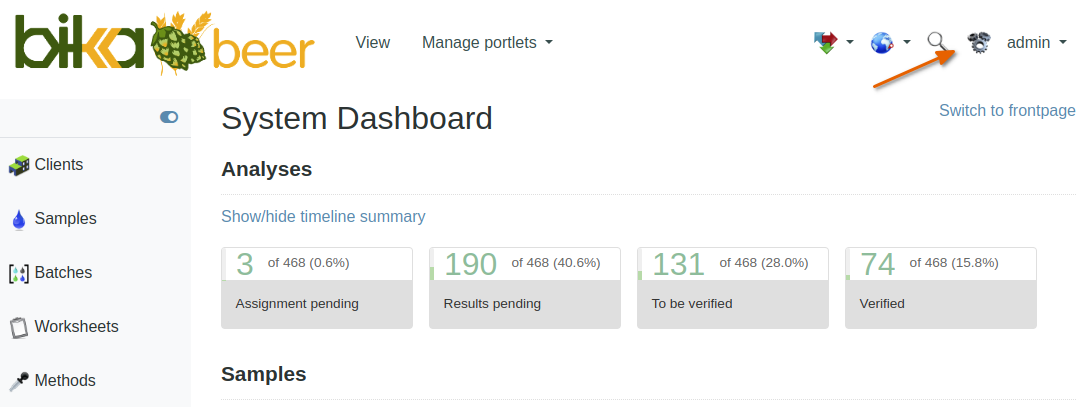Open the Results pending 190 panel

tap(525, 288)
